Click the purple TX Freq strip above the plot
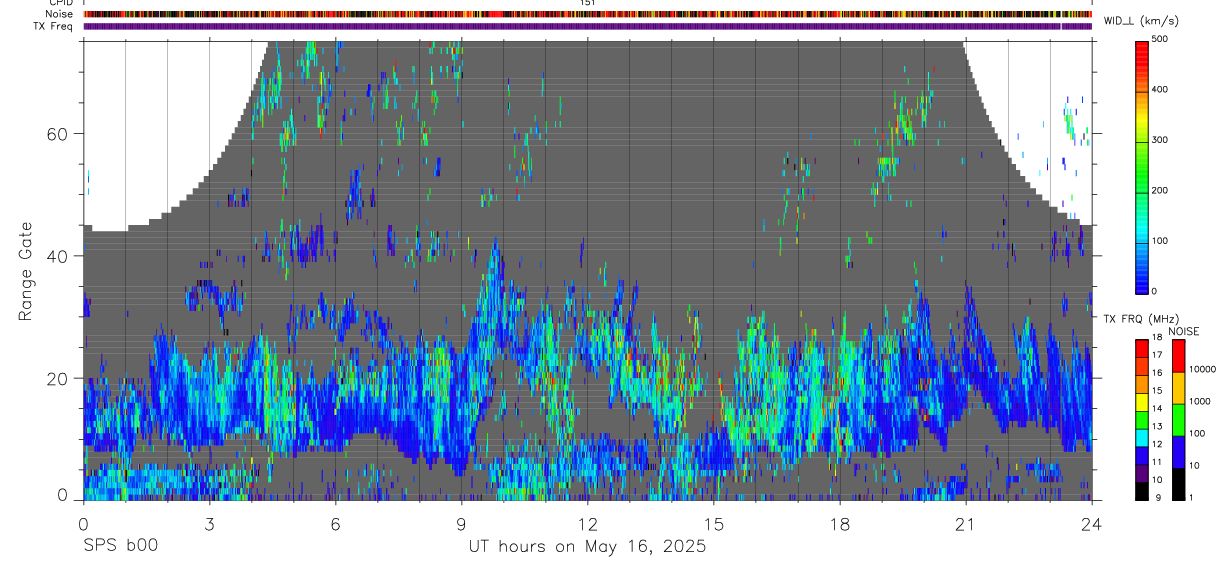Image resolution: width=1228 pixels, height=567 pixels. pos(587,26)
